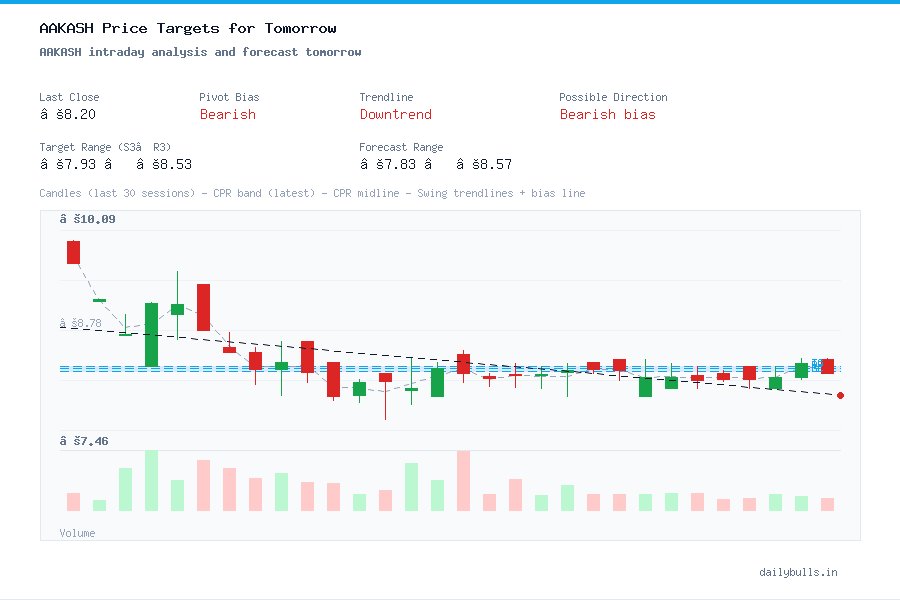Select the tallest green candlestick on the chart
The width and height of the screenshot is (900, 600).
(x=151, y=335)
